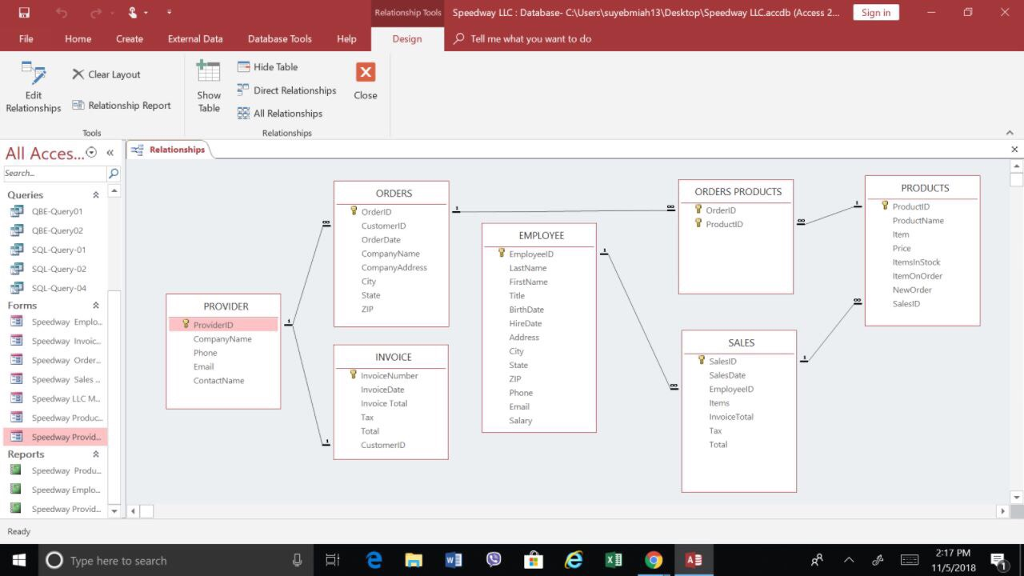Image resolution: width=1024 pixels, height=576 pixels.
Task: Collapse the Reports group
Action: click(96, 454)
